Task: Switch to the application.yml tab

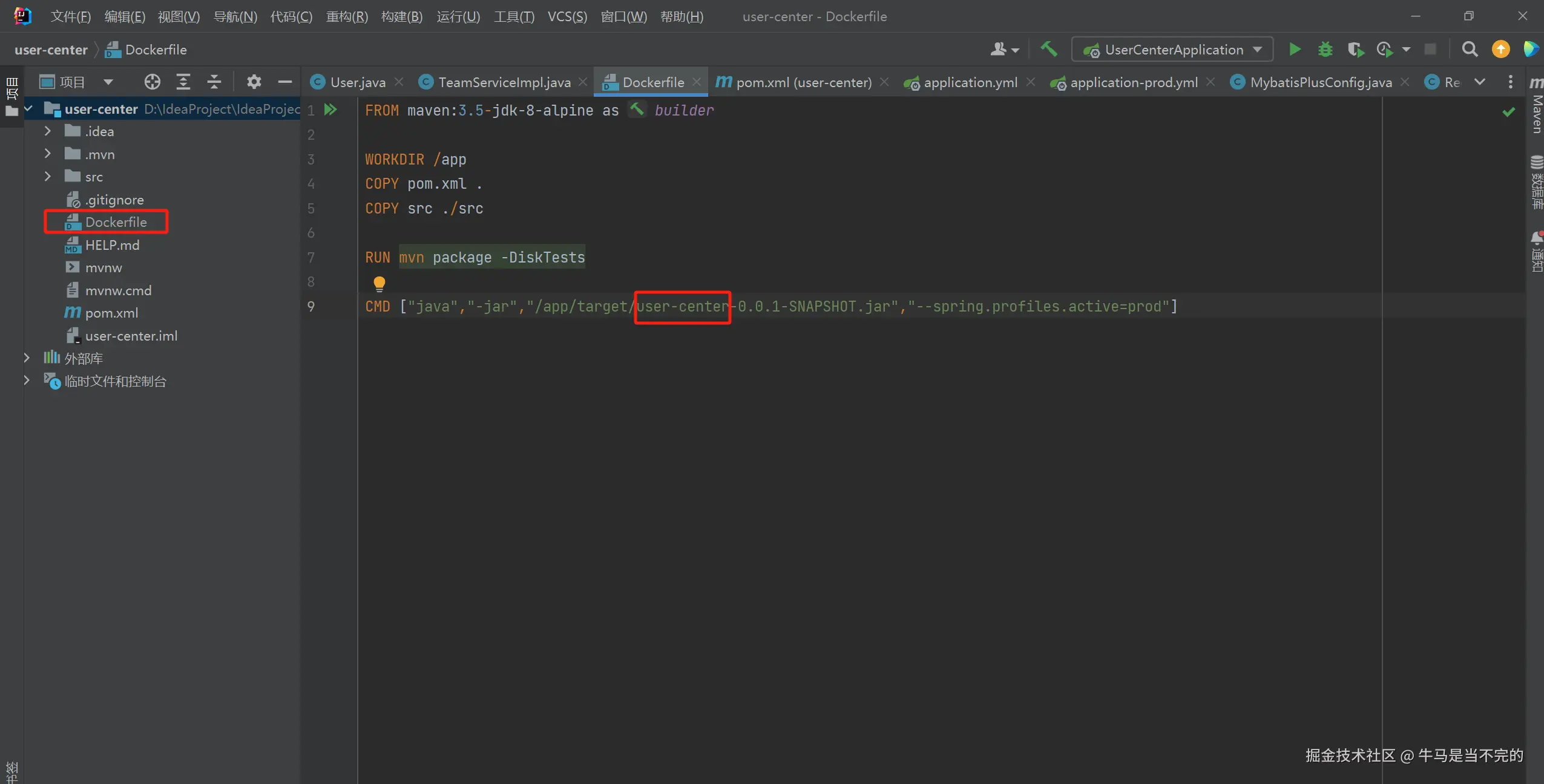Action: coord(970,82)
